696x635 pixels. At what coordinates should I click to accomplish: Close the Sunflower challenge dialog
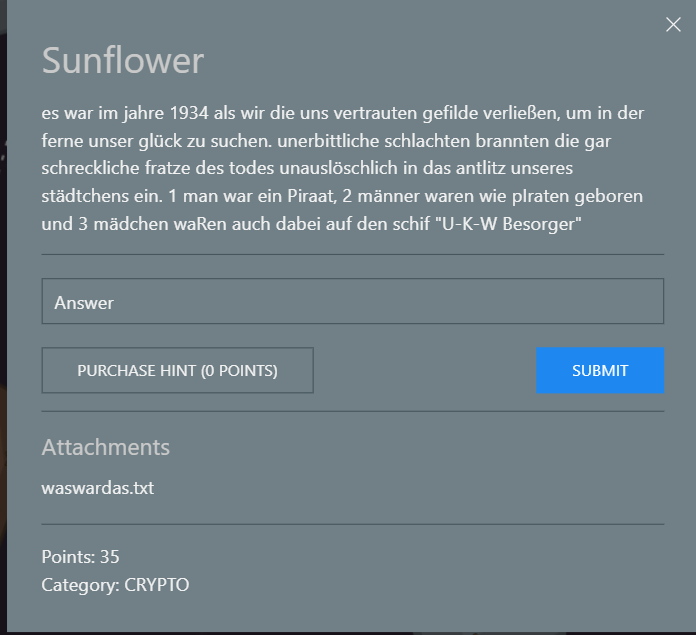point(673,24)
